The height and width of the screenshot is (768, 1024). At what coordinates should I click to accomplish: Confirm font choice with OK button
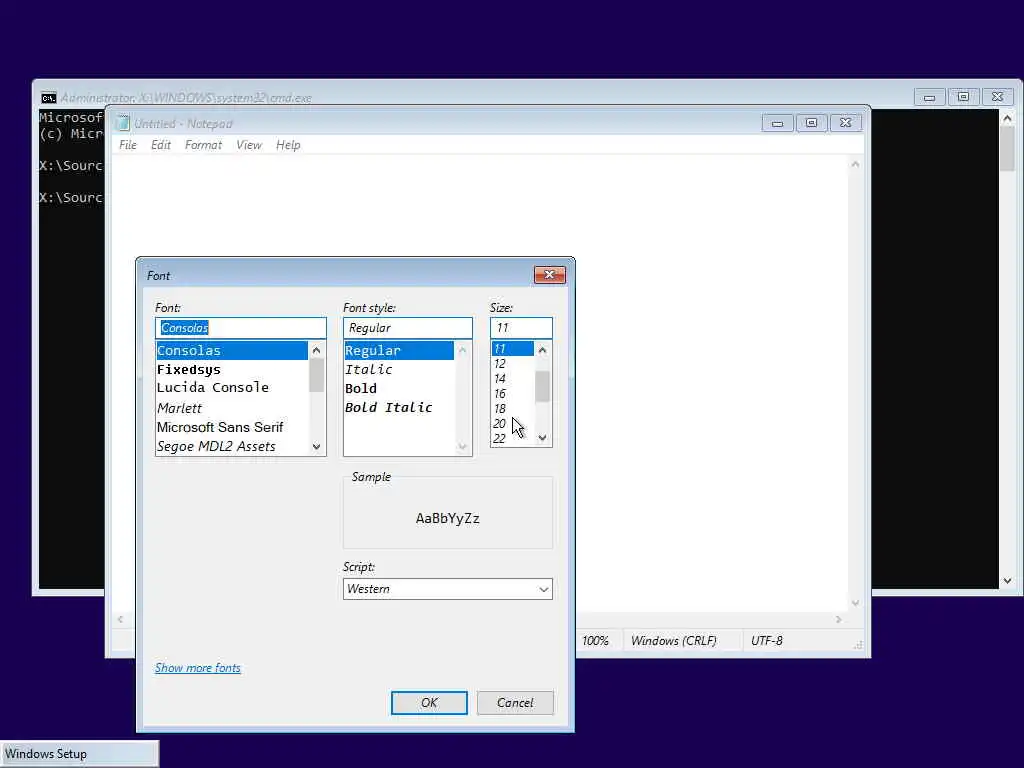429,703
